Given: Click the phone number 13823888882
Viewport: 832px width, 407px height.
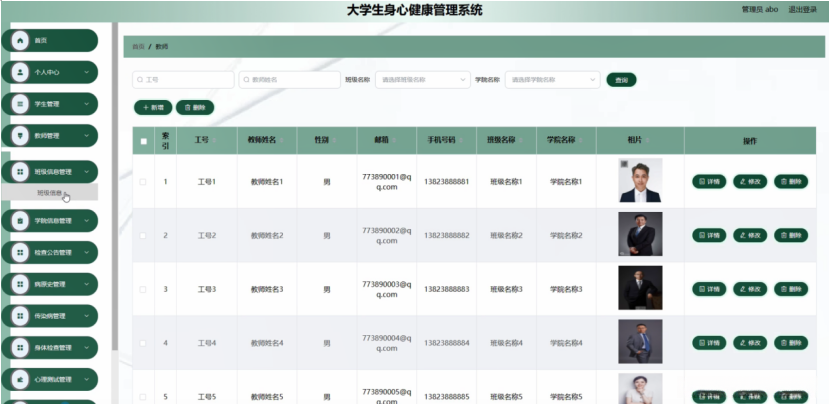Looking at the screenshot, I should pos(446,235).
